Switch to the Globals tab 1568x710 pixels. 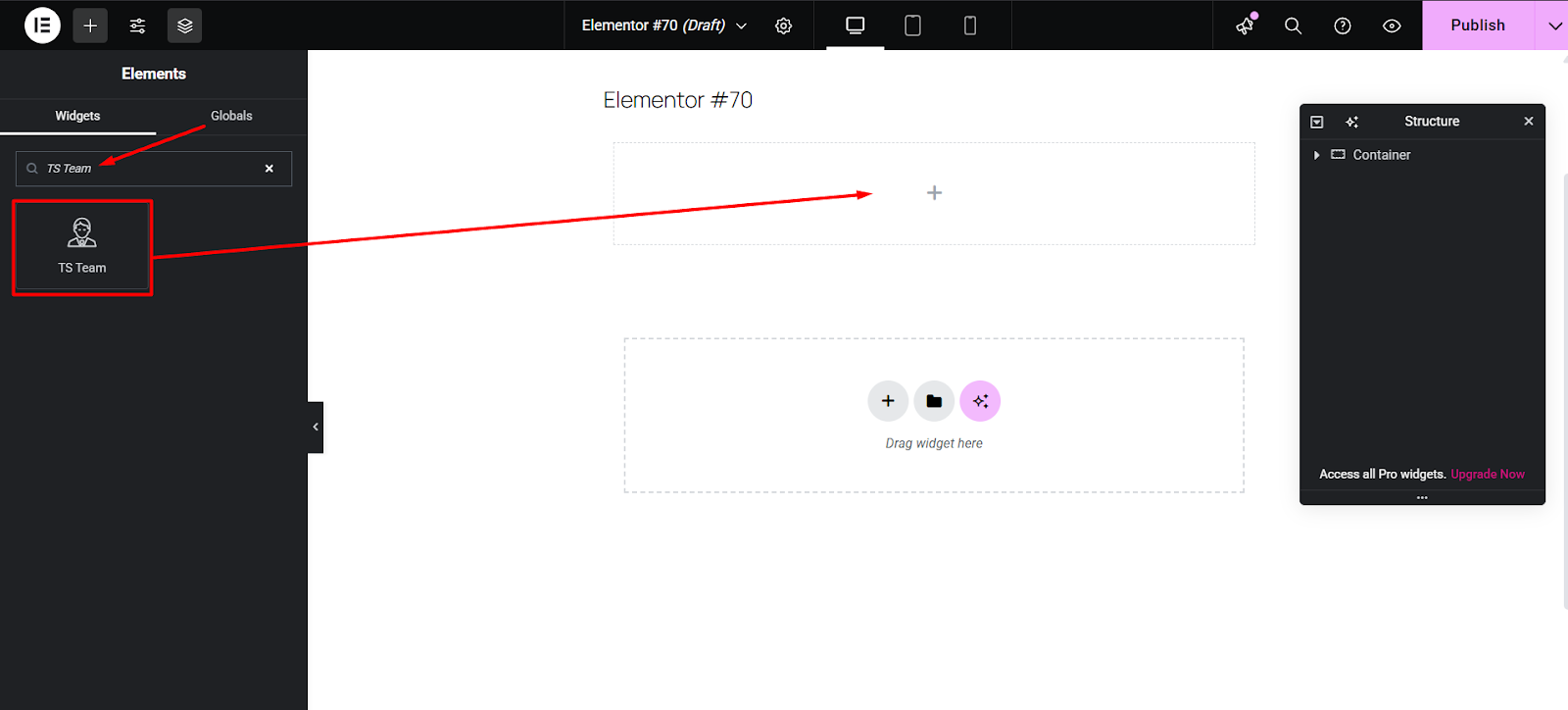click(x=231, y=116)
